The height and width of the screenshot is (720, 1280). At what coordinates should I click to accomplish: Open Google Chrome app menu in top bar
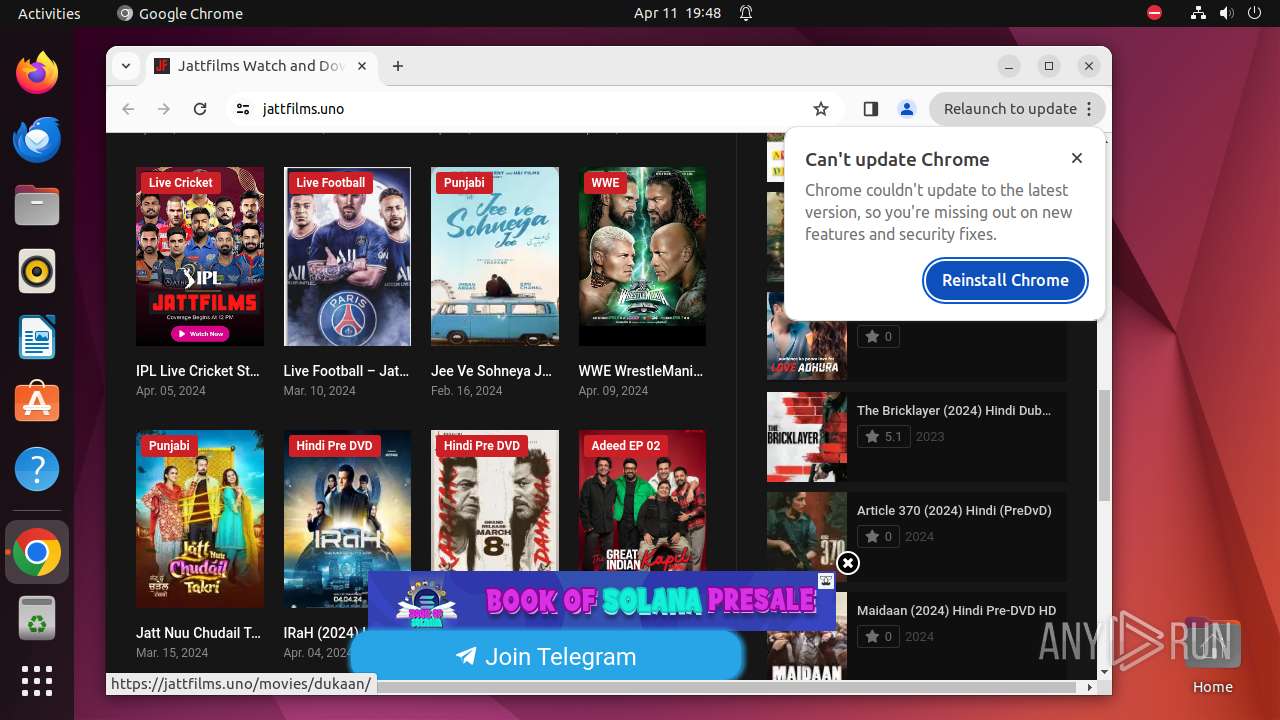pyautogui.click(x=180, y=13)
